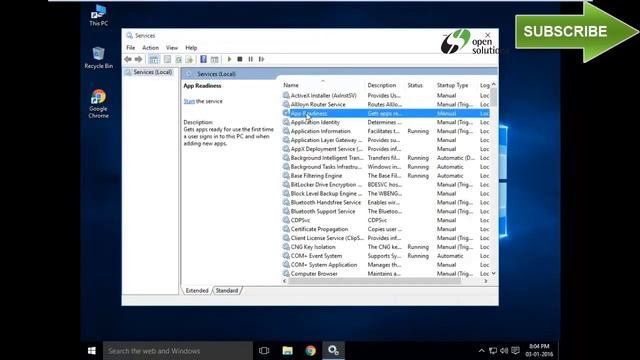Expand the system tray hidden icons chevron

point(482,351)
